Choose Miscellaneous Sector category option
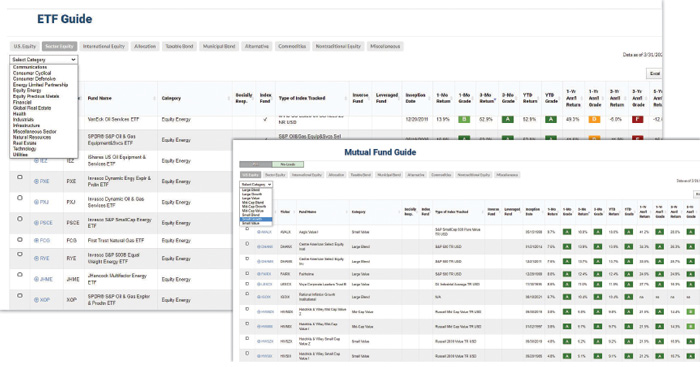Image resolution: width=700 pixels, height=367 pixels. (x=34, y=131)
